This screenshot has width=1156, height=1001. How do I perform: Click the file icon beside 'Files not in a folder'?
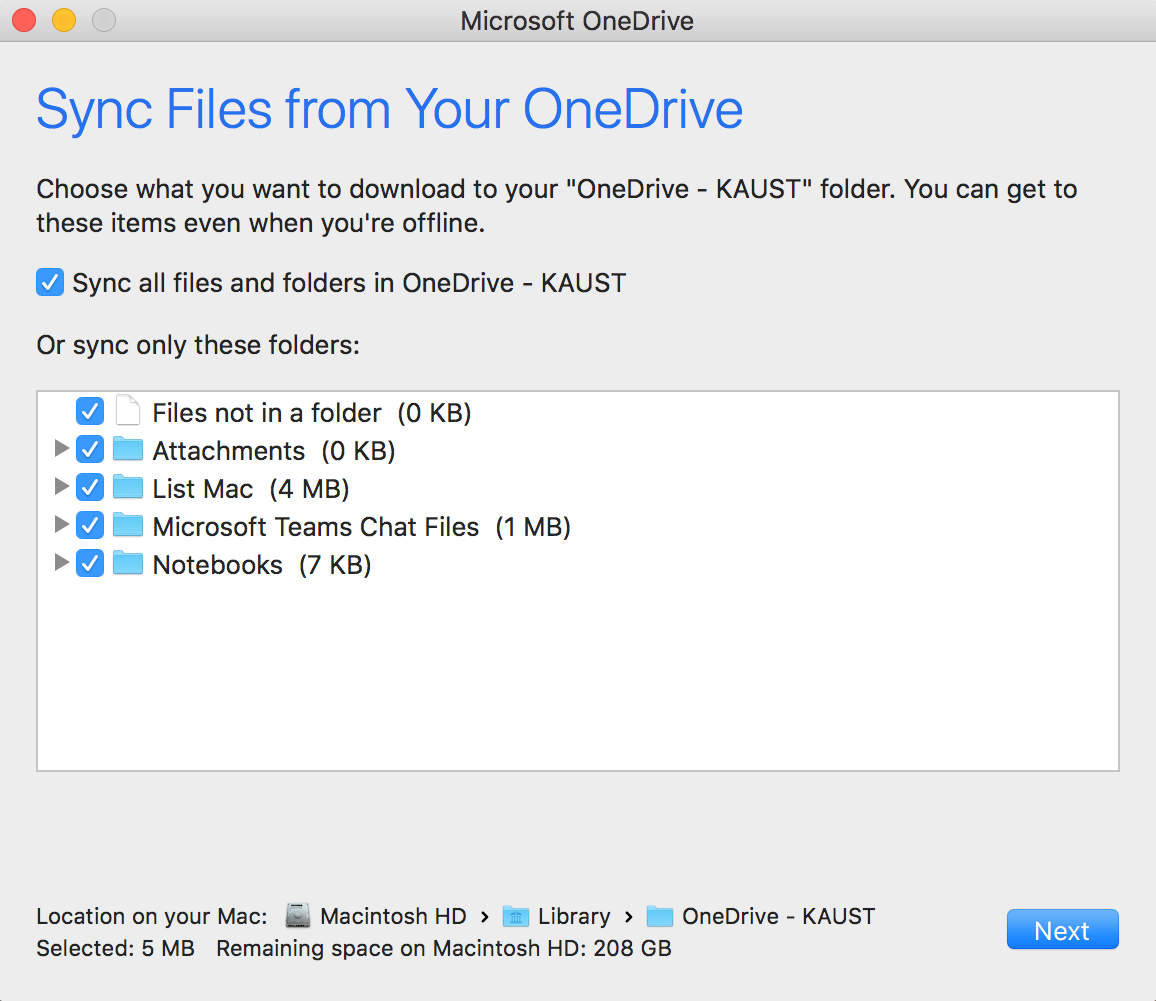tap(127, 410)
